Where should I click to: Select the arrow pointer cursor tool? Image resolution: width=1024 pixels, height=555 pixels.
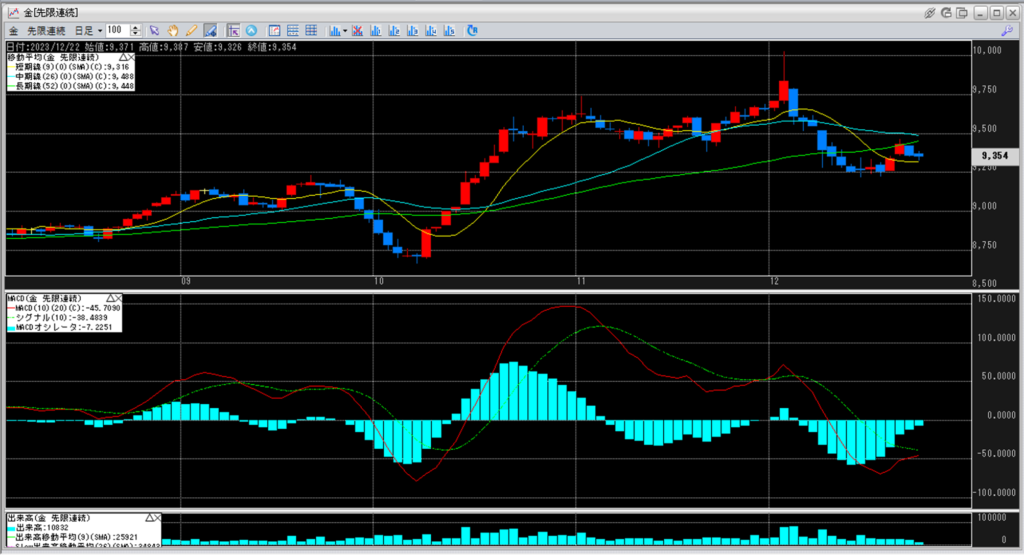click(x=155, y=30)
